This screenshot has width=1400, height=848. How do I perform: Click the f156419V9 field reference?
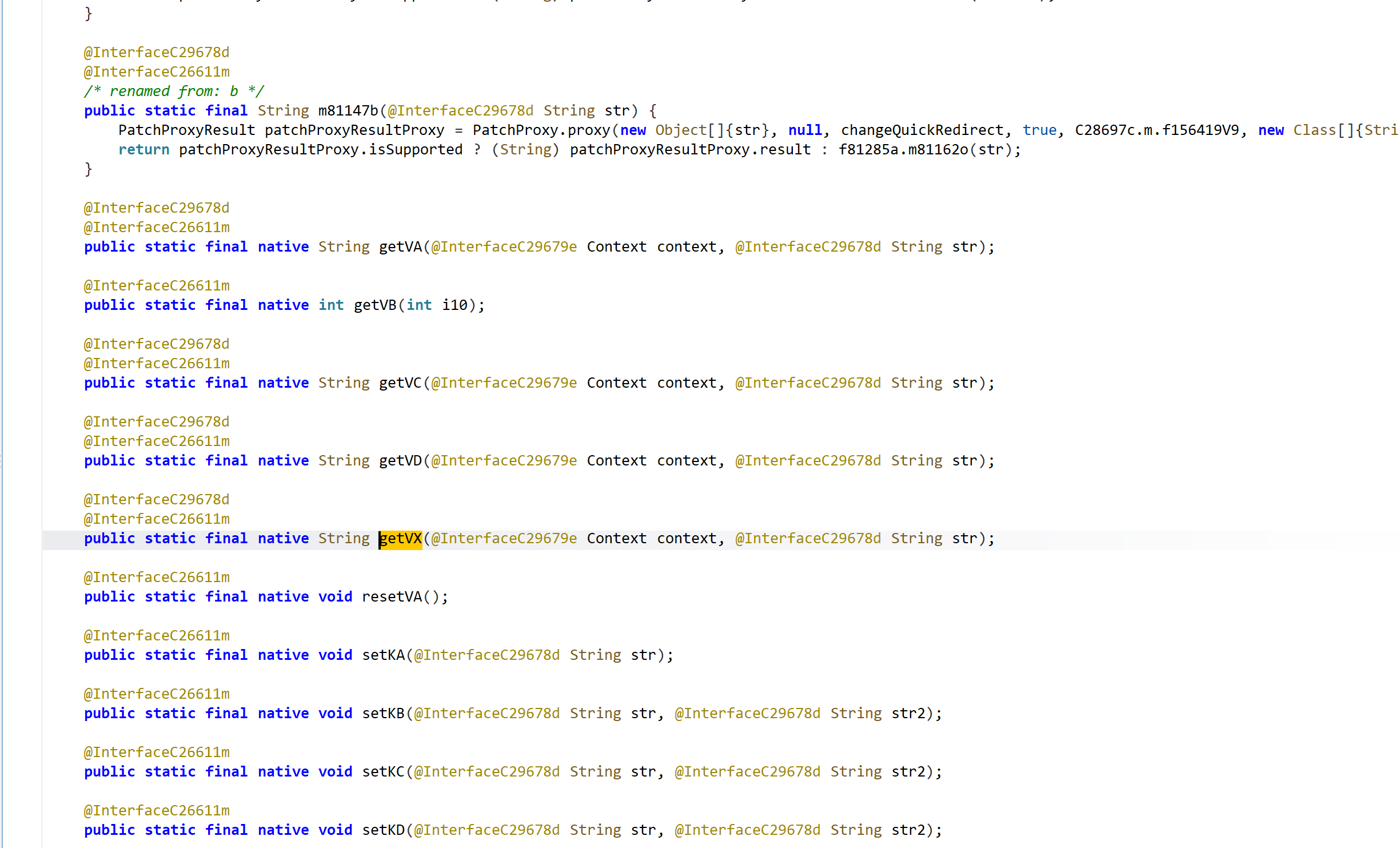[x=1200, y=130]
